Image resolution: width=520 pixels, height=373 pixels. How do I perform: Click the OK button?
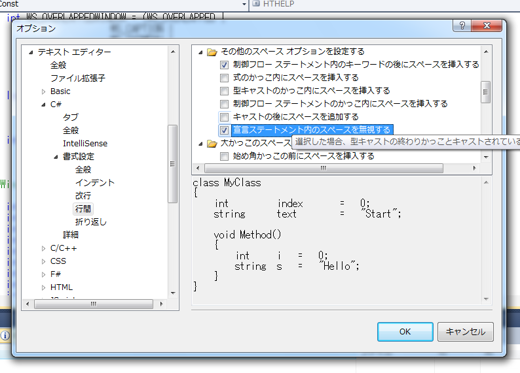405,332
